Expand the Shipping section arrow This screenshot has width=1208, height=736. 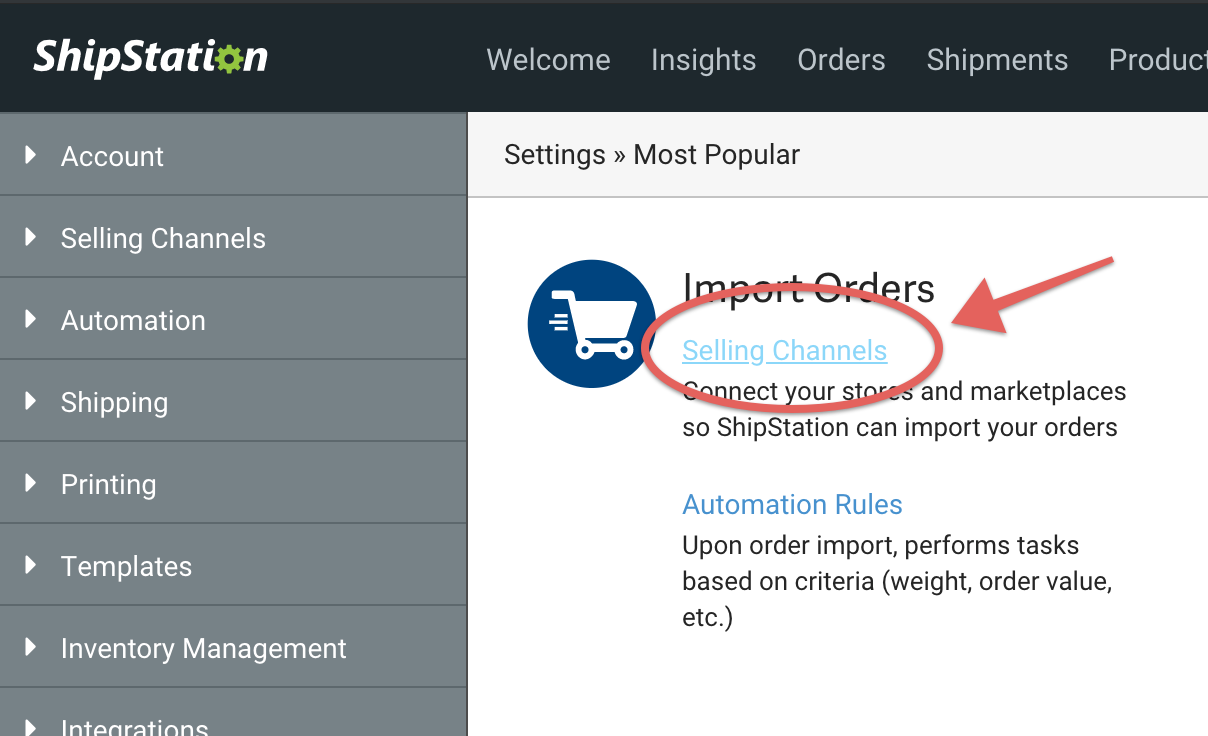pos(30,401)
